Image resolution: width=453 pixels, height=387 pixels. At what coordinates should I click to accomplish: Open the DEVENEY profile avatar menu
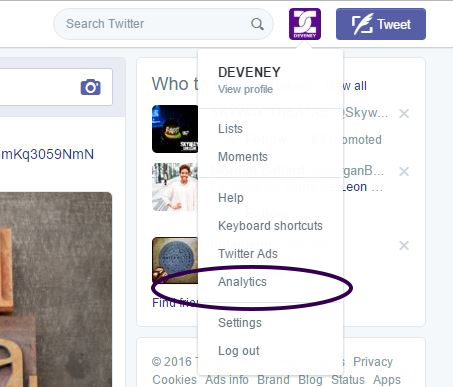(x=305, y=24)
